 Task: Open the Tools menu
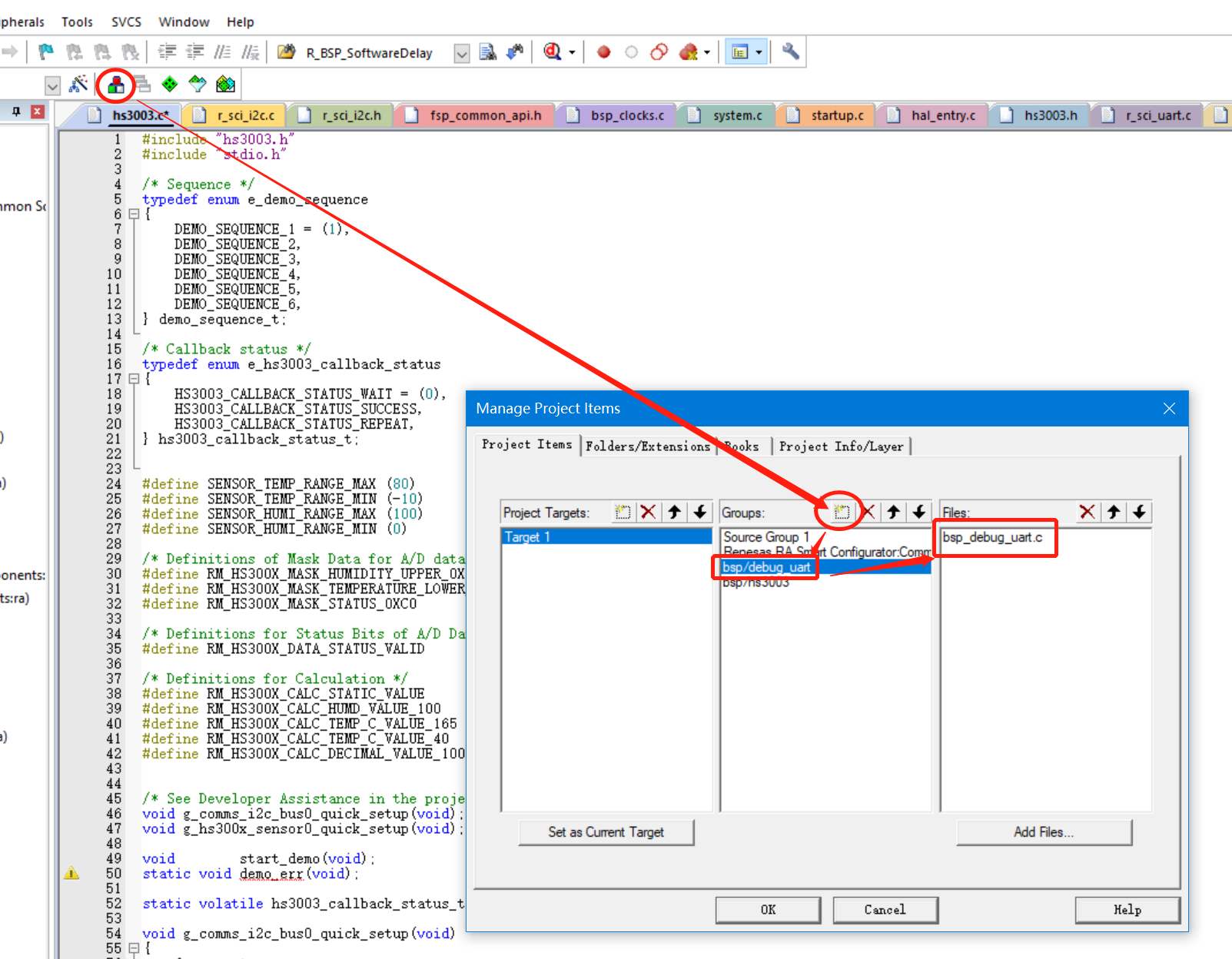point(77,22)
